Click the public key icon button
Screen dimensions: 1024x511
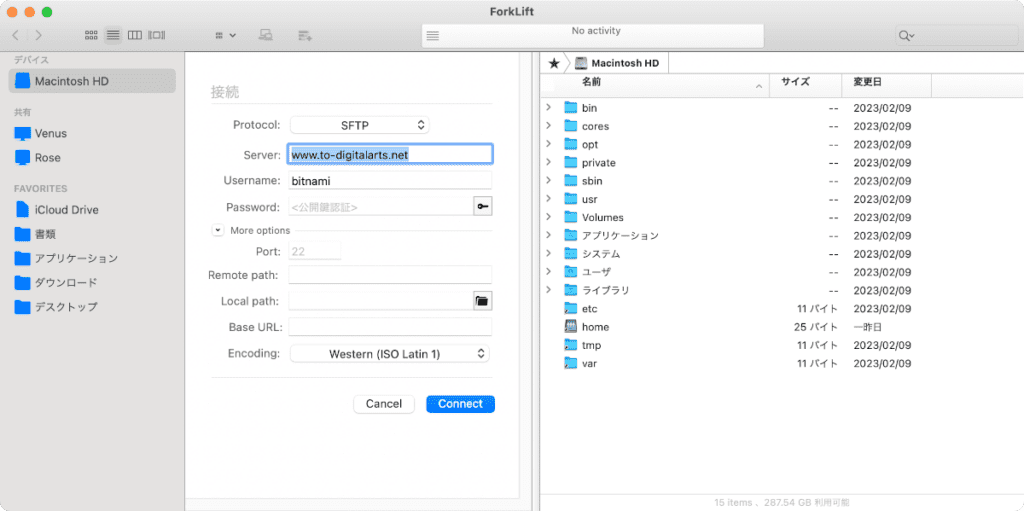(x=483, y=207)
